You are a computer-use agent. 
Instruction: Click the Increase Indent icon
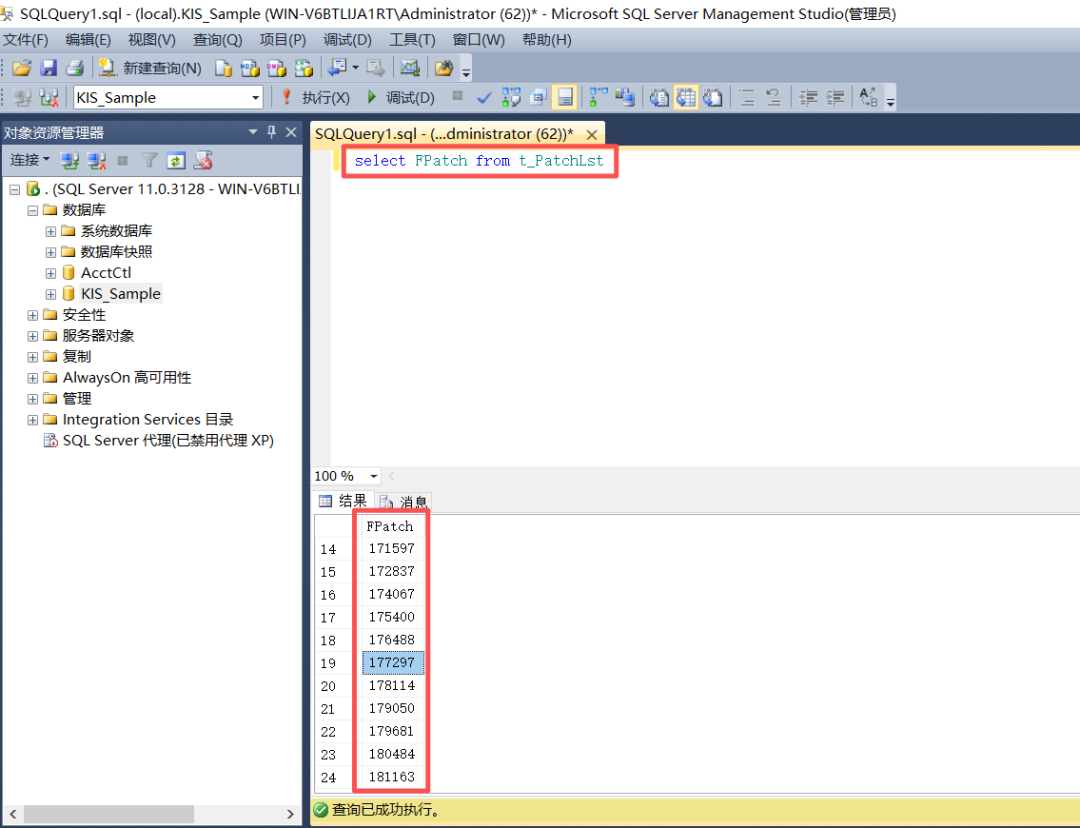coord(834,97)
